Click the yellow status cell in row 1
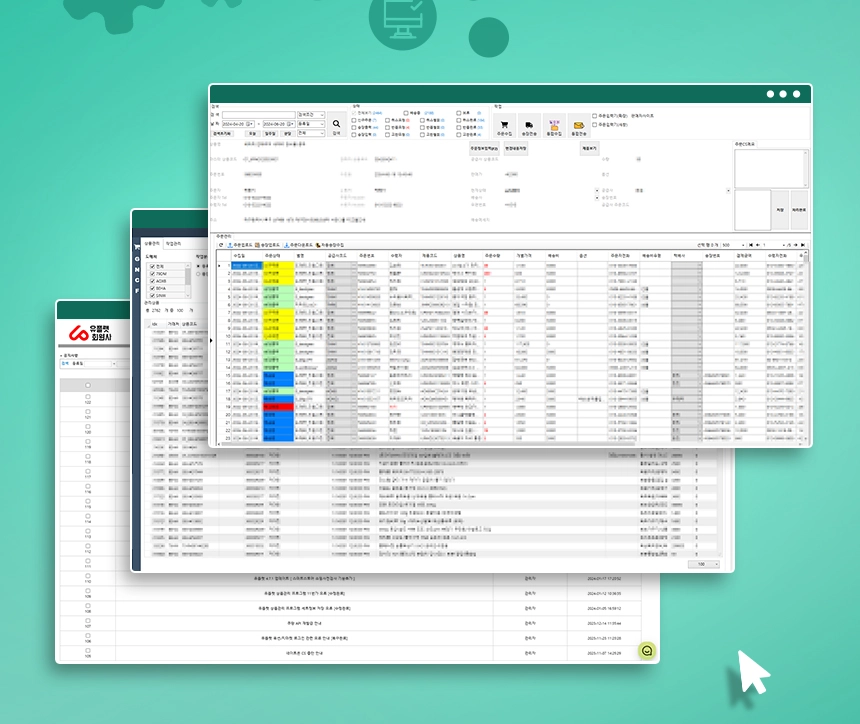This screenshot has width=860, height=724. 279,265
